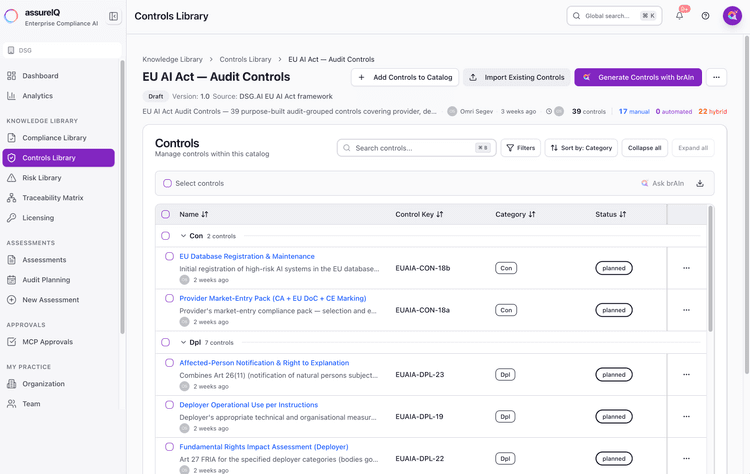Open the help question mark icon
The image size is (750, 474).
[705, 16]
